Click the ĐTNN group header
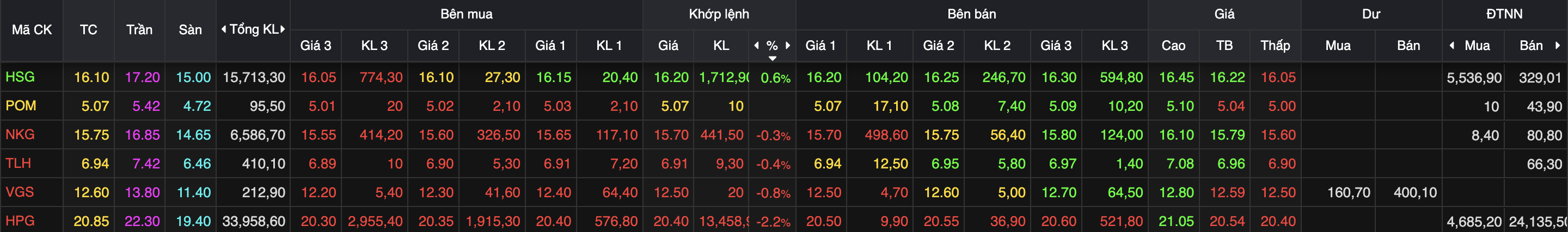 coord(1504,14)
